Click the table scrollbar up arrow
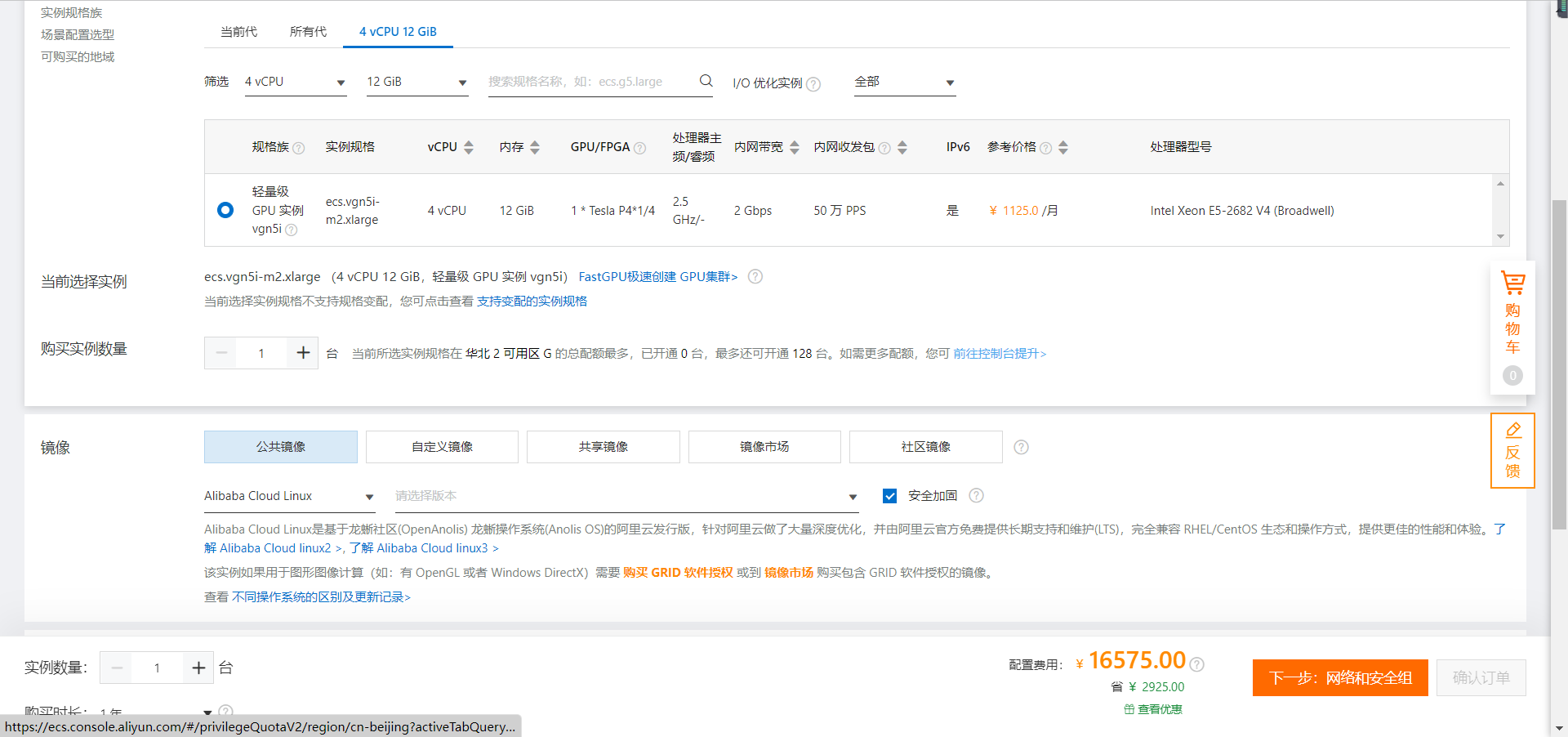The height and width of the screenshot is (737, 1568). tap(1500, 183)
